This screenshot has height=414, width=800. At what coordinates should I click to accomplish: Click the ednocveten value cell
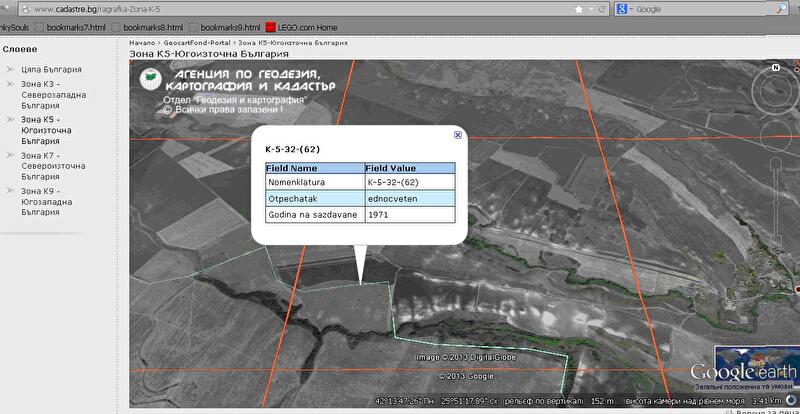(410, 199)
